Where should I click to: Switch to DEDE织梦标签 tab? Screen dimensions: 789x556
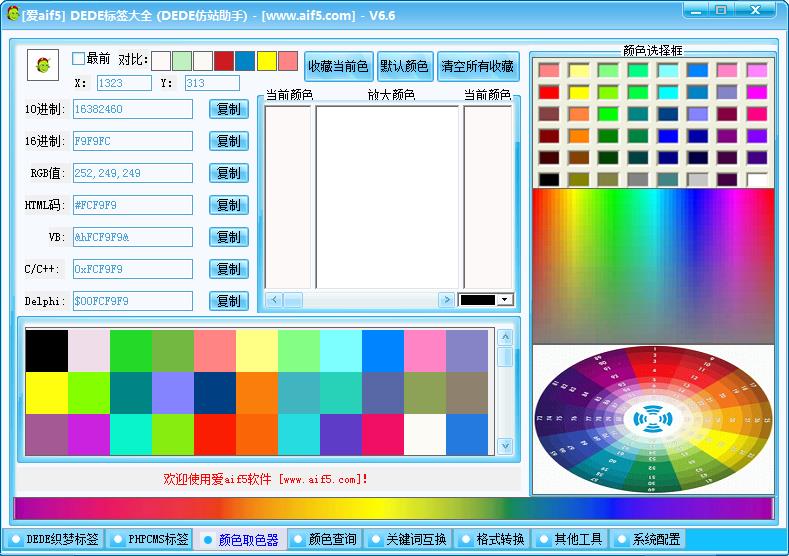coord(54,539)
